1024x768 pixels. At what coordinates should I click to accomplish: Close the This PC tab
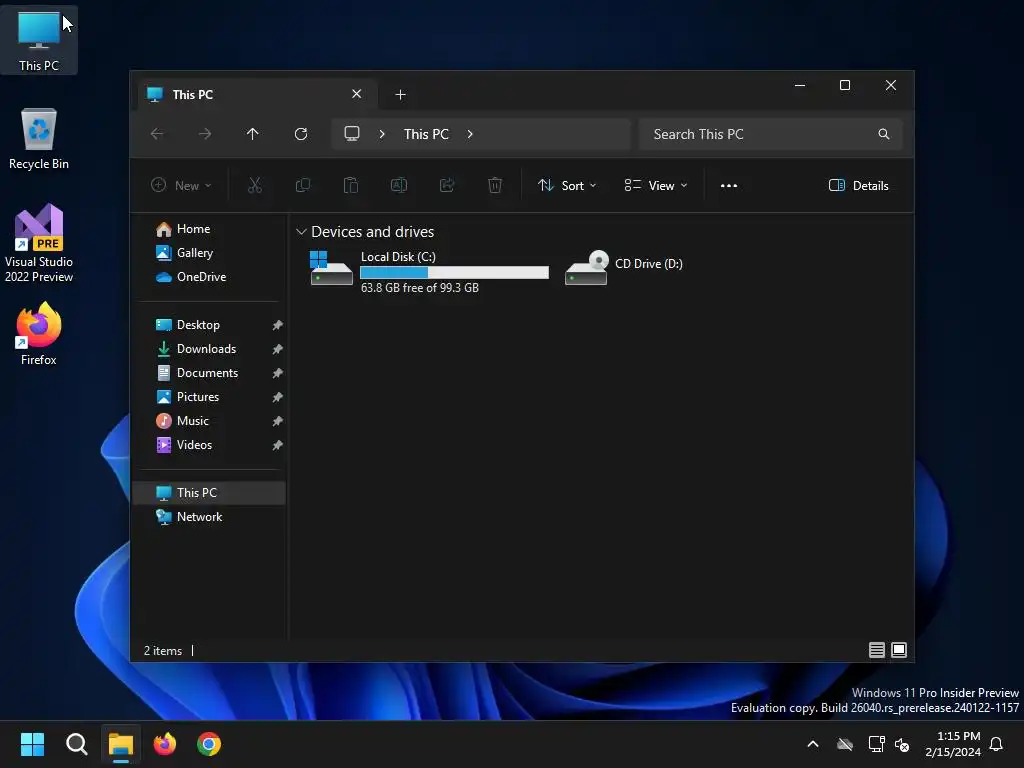357,94
